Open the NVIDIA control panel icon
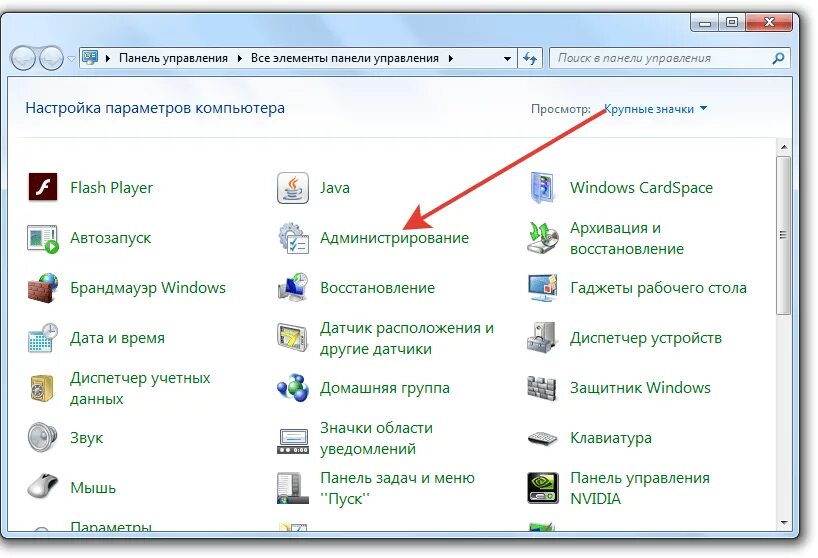Viewport: 818px width, 558px height. tap(543, 488)
